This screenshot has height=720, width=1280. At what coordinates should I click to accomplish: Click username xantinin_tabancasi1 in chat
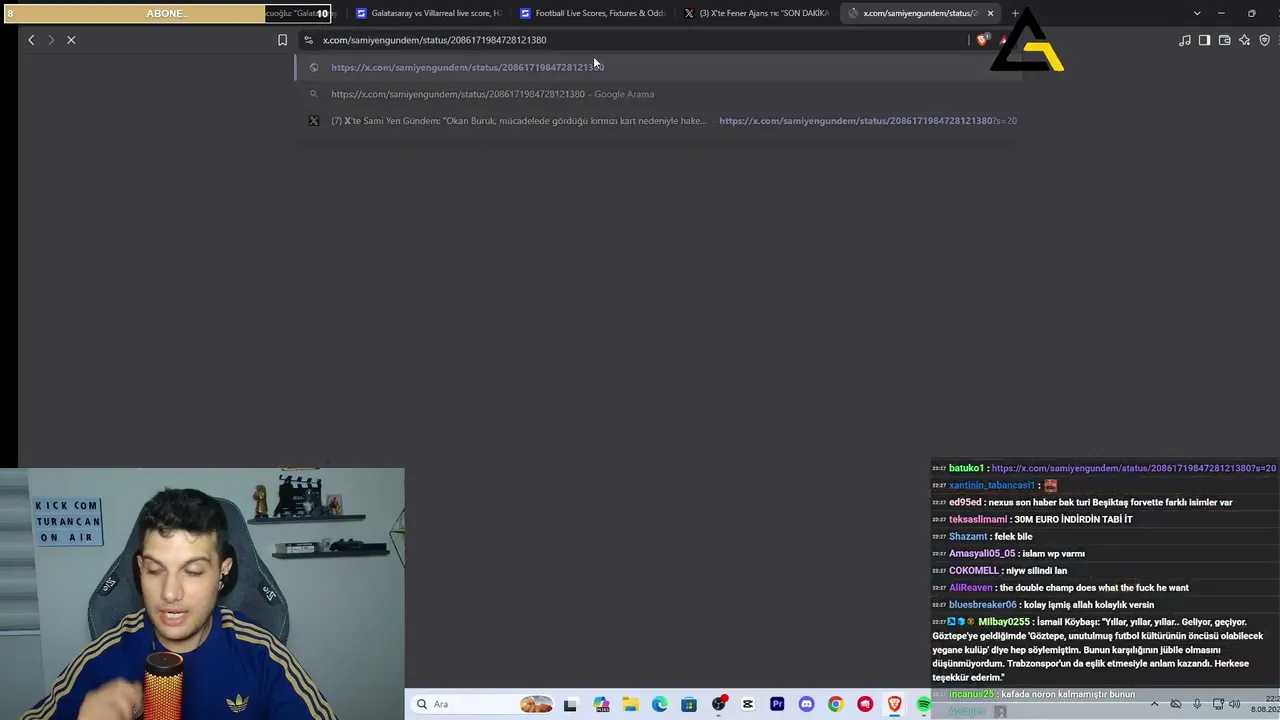(991, 485)
